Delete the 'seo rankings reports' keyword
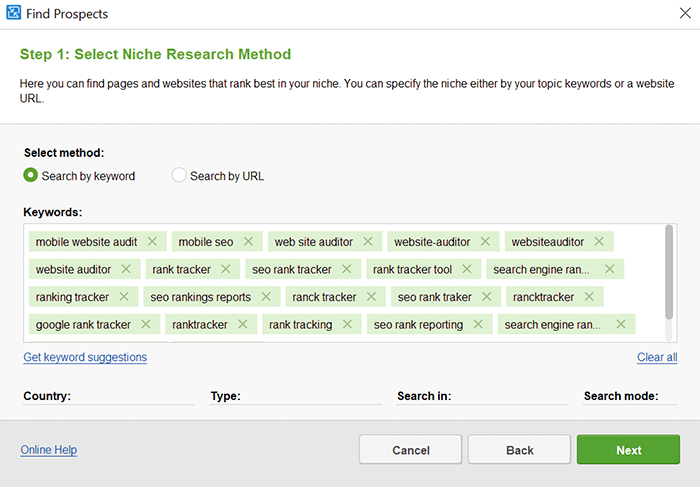 pos(266,296)
